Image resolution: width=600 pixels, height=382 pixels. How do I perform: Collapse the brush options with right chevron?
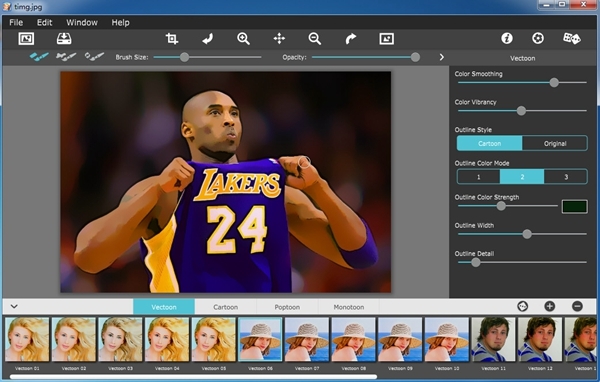pos(442,57)
